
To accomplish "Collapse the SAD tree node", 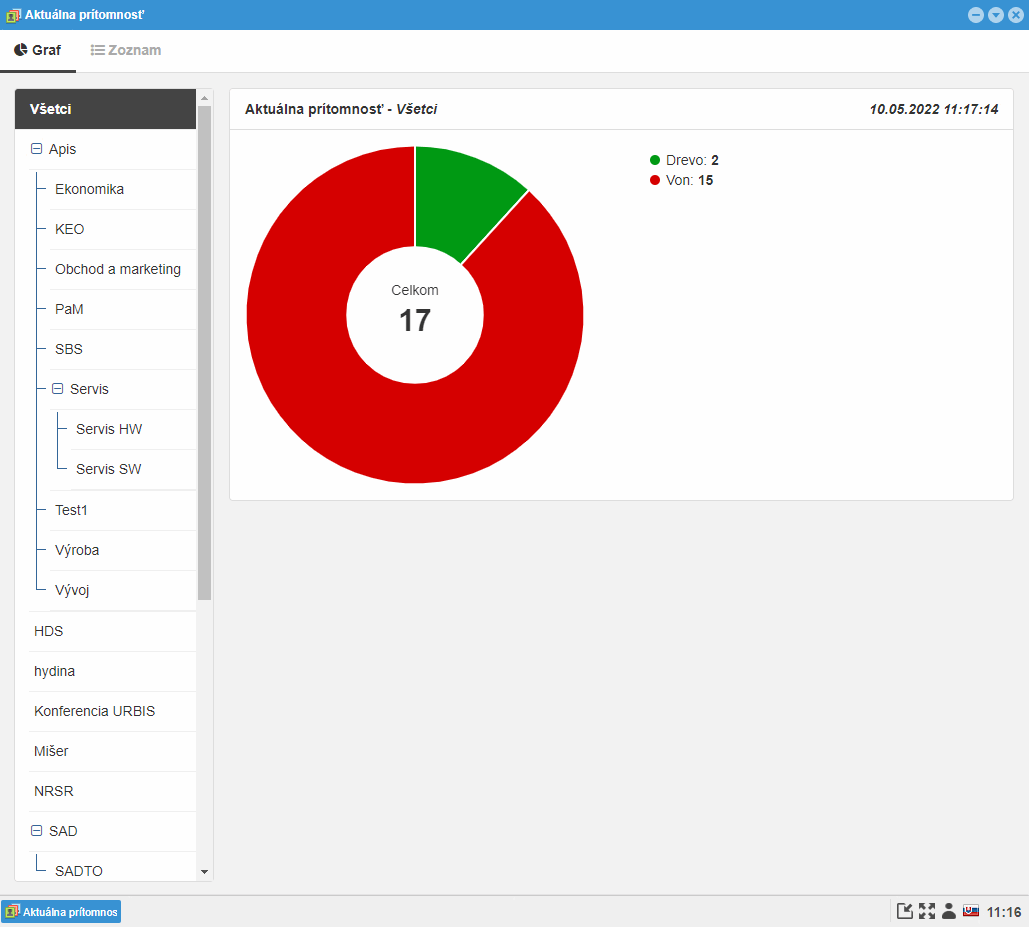I will point(37,831).
